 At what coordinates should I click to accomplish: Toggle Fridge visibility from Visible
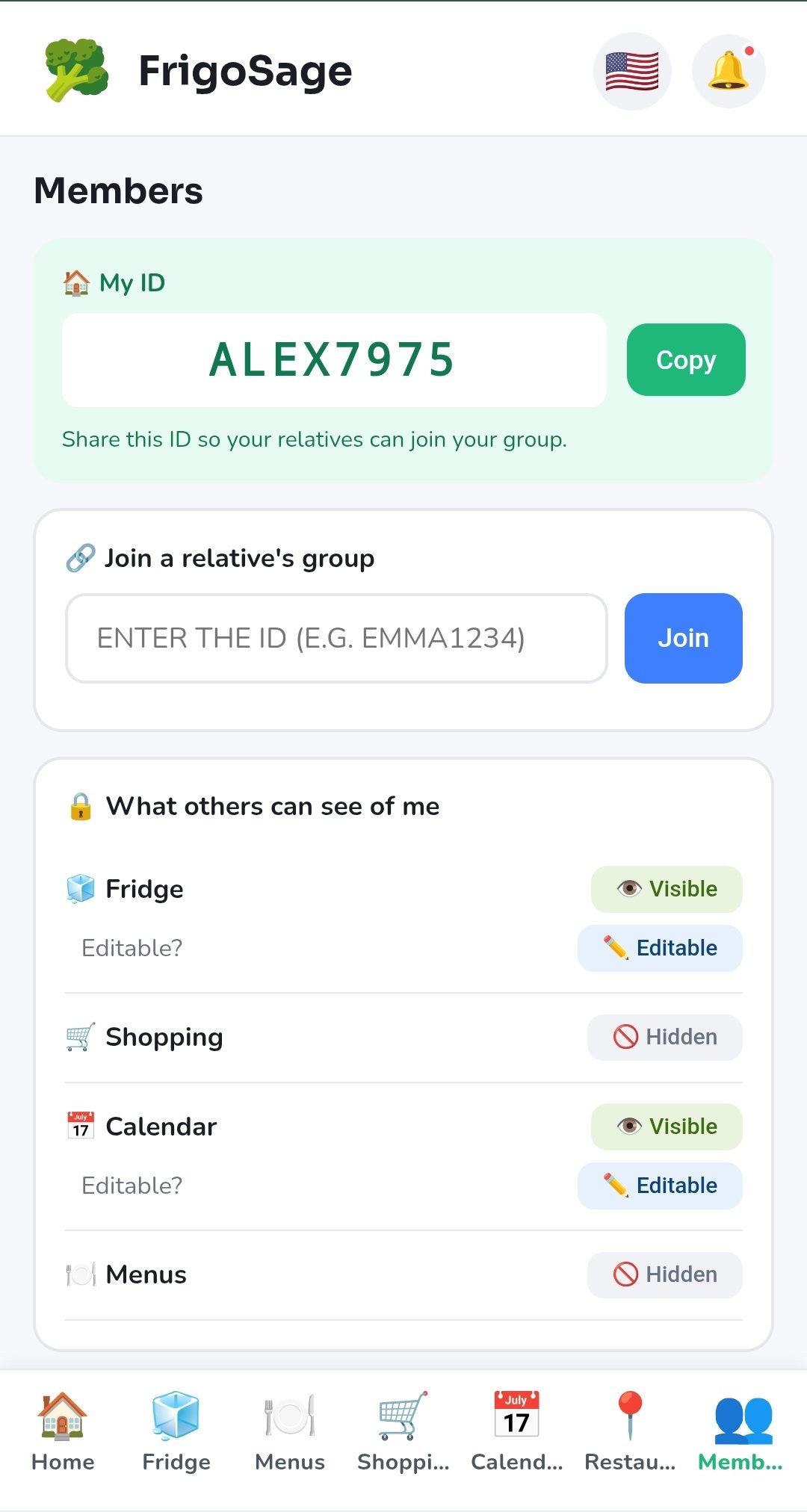(667, 889)
